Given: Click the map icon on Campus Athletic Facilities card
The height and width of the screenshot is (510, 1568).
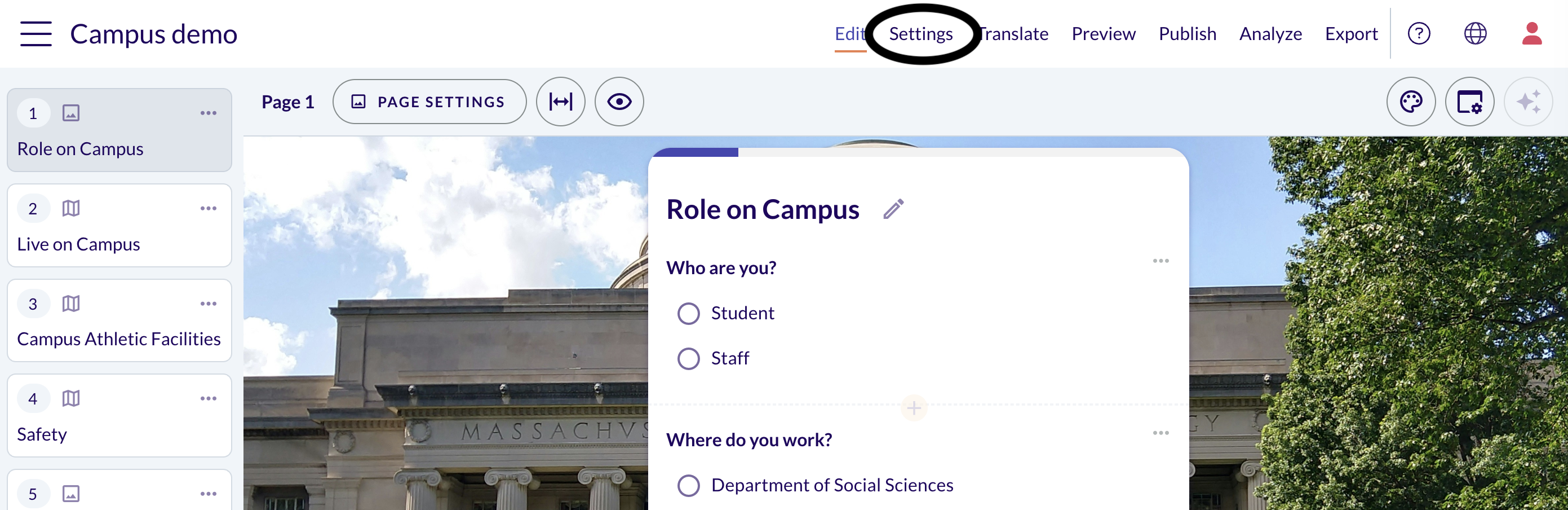Looking at the screenshot, I should [x=70, y=304].
